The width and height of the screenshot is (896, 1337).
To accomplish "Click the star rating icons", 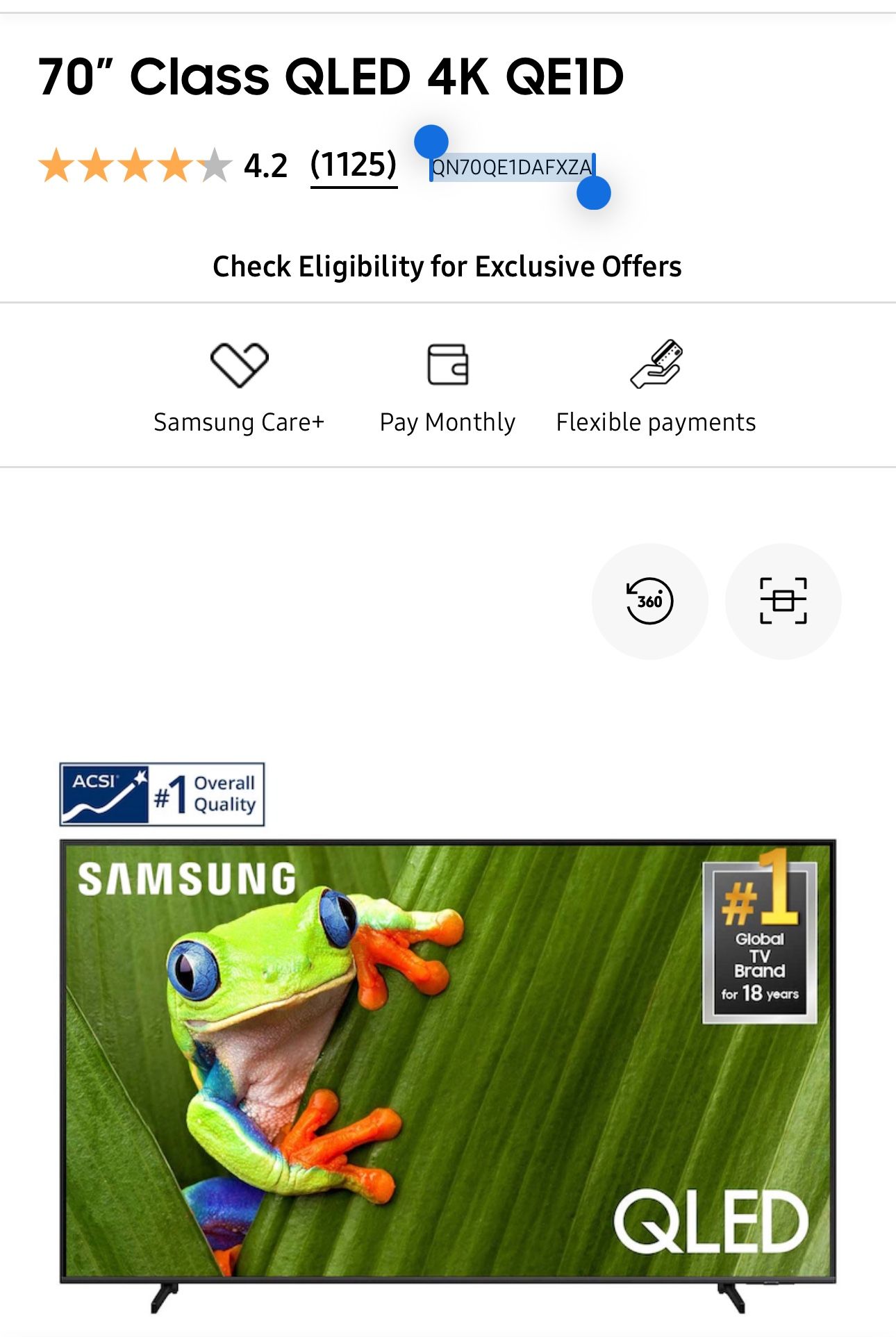I will (135, 166).
